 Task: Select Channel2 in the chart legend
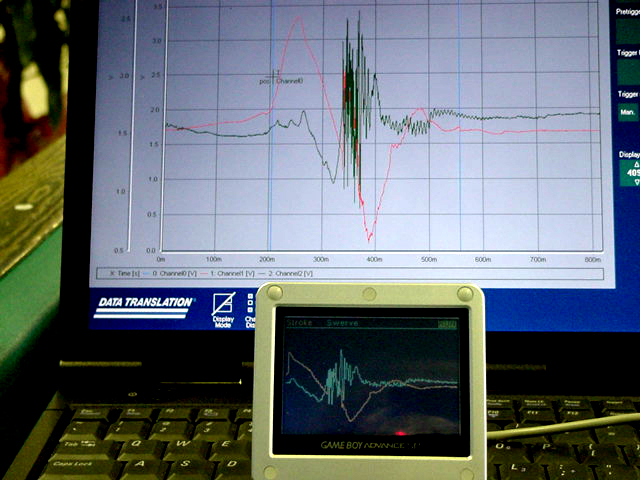(x=281, y=272)
